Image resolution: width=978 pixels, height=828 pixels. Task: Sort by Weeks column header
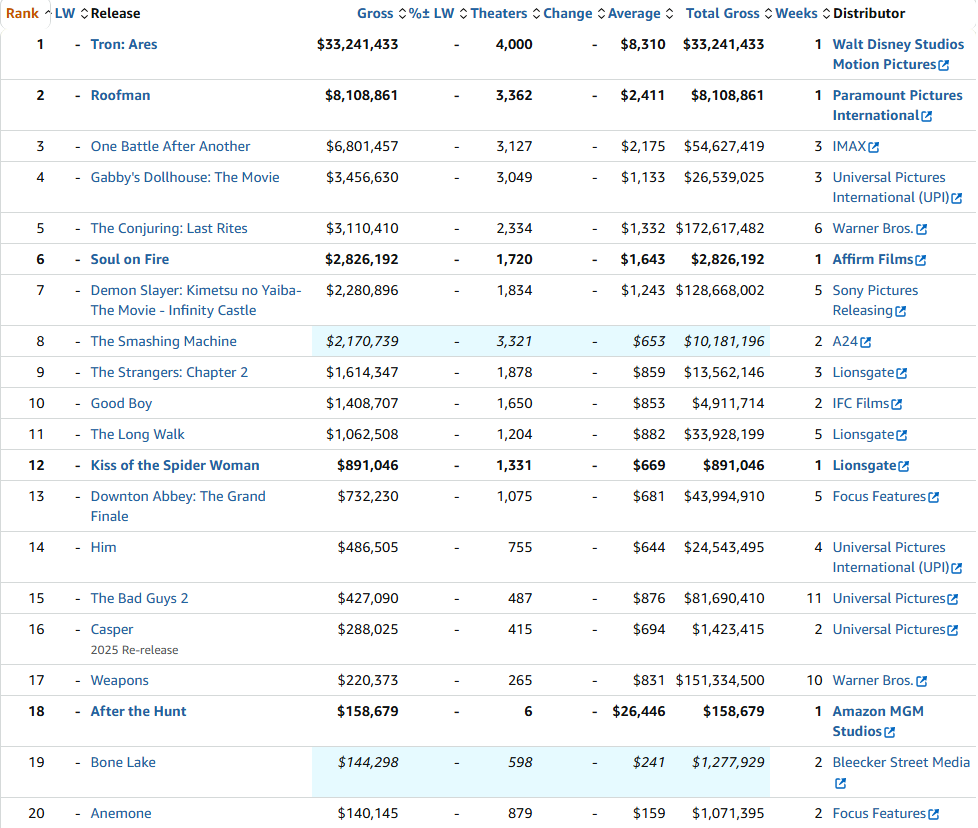796,14
